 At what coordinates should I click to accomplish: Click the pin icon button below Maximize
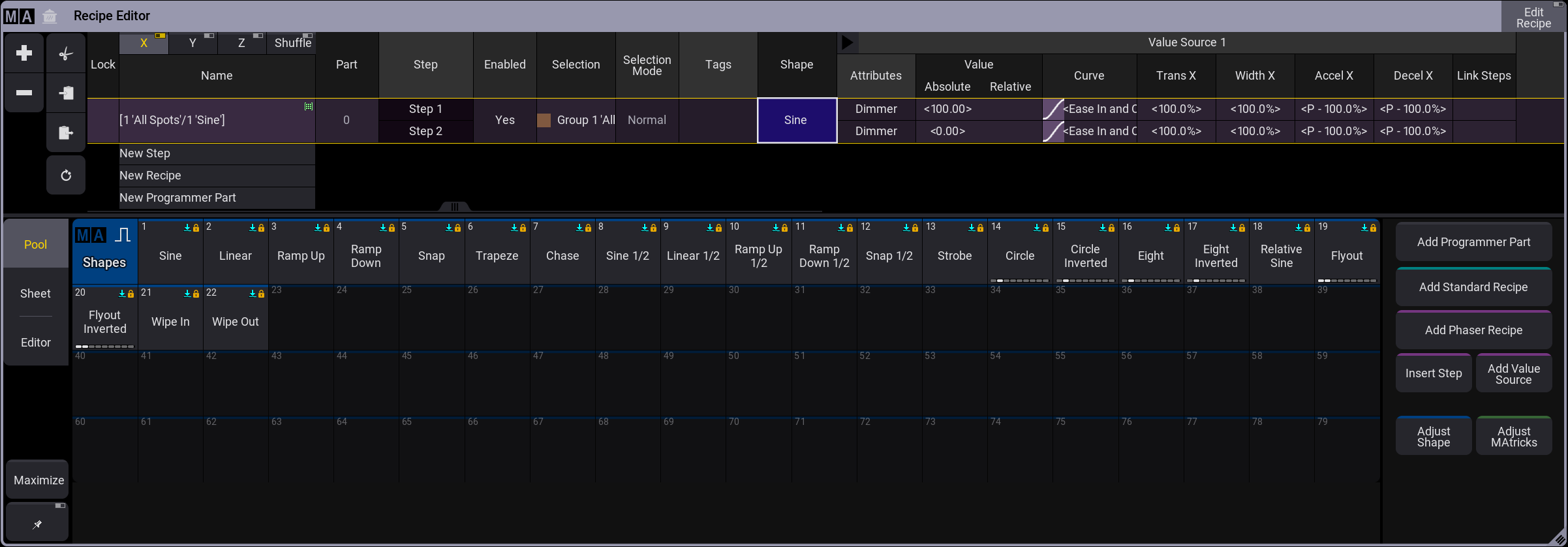pyautogui.click(x=37, y=522)
